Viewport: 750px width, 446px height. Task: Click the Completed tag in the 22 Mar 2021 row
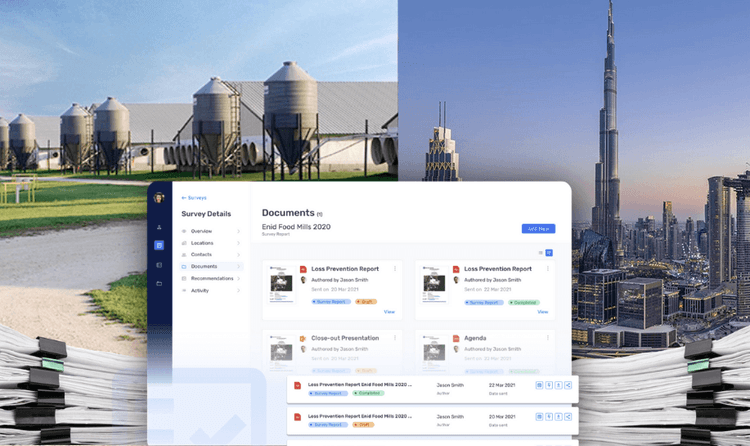pyautogui.click(x=368, y=393)
